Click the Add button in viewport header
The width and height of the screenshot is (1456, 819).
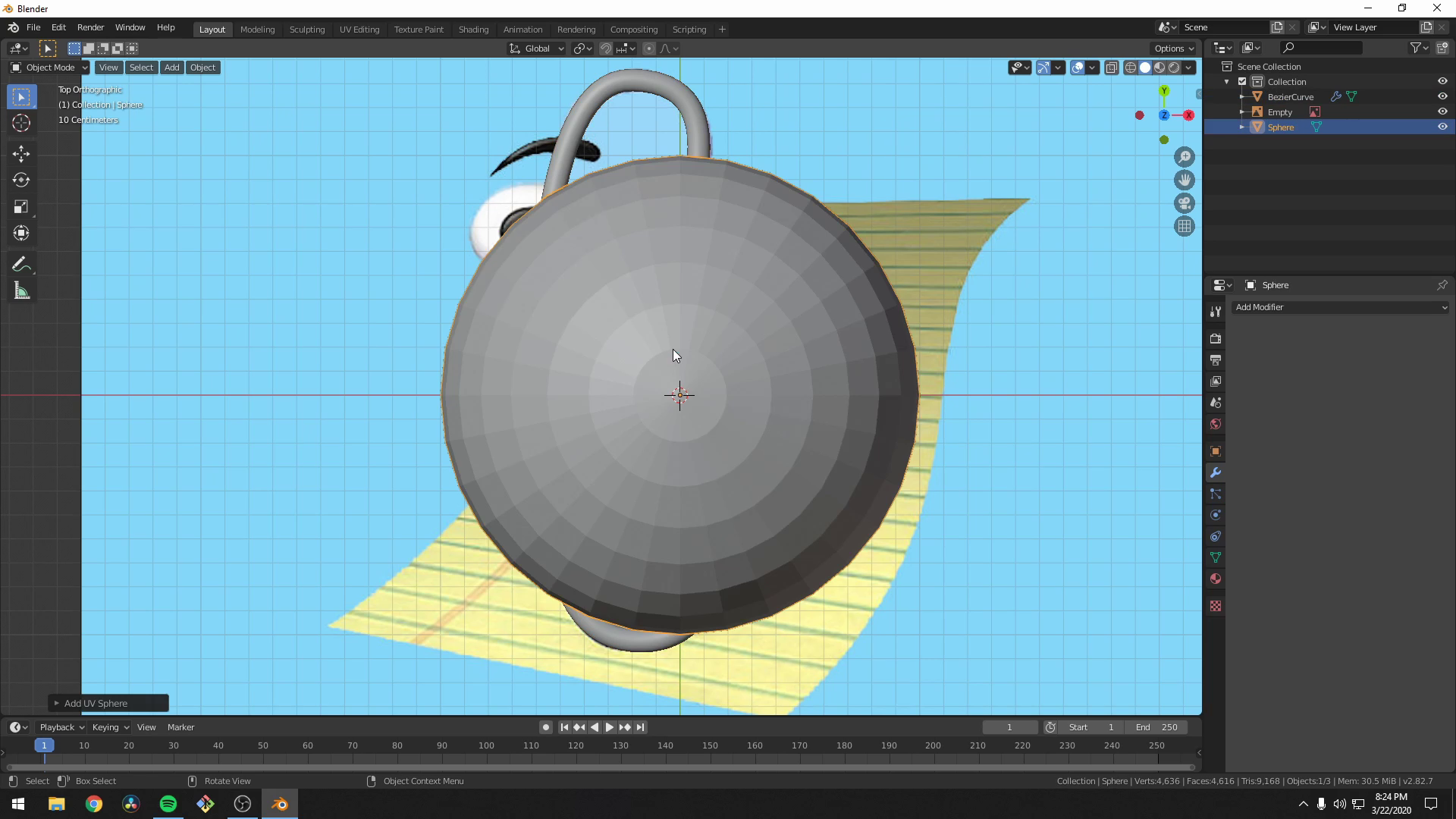point(171,67)
